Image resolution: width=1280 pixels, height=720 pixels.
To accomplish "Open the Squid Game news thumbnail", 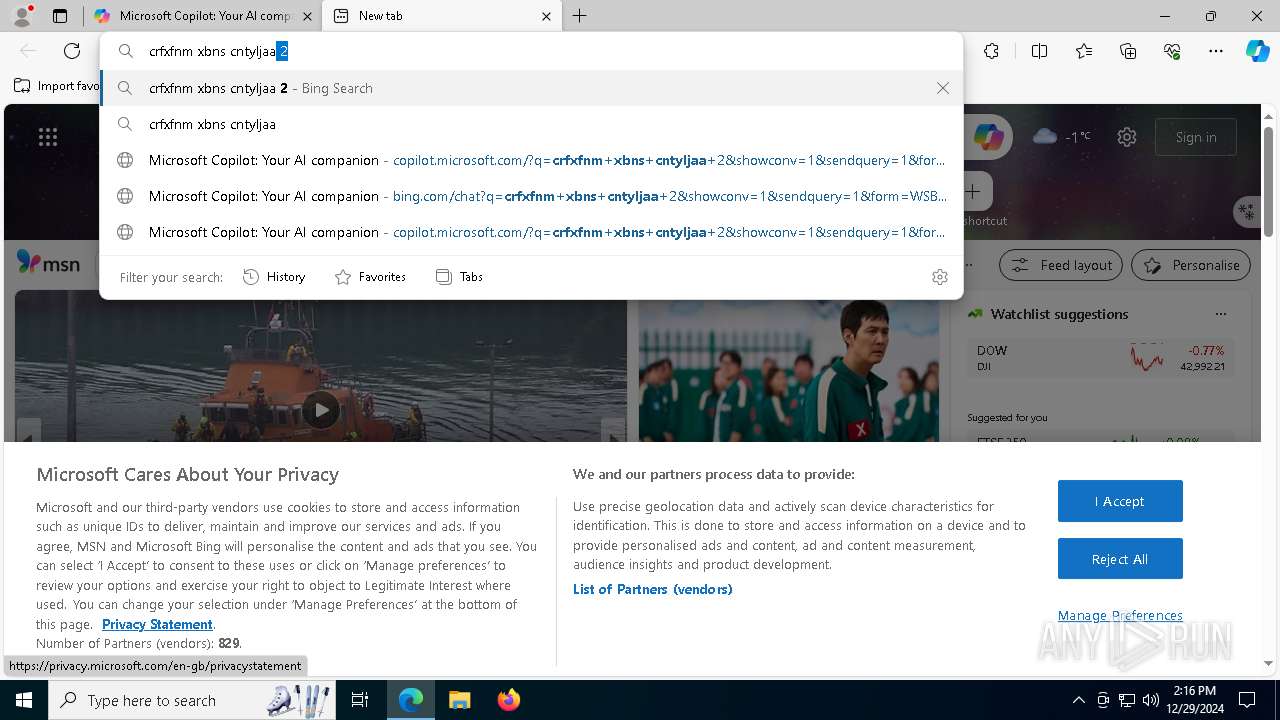I will coord(789,371).
